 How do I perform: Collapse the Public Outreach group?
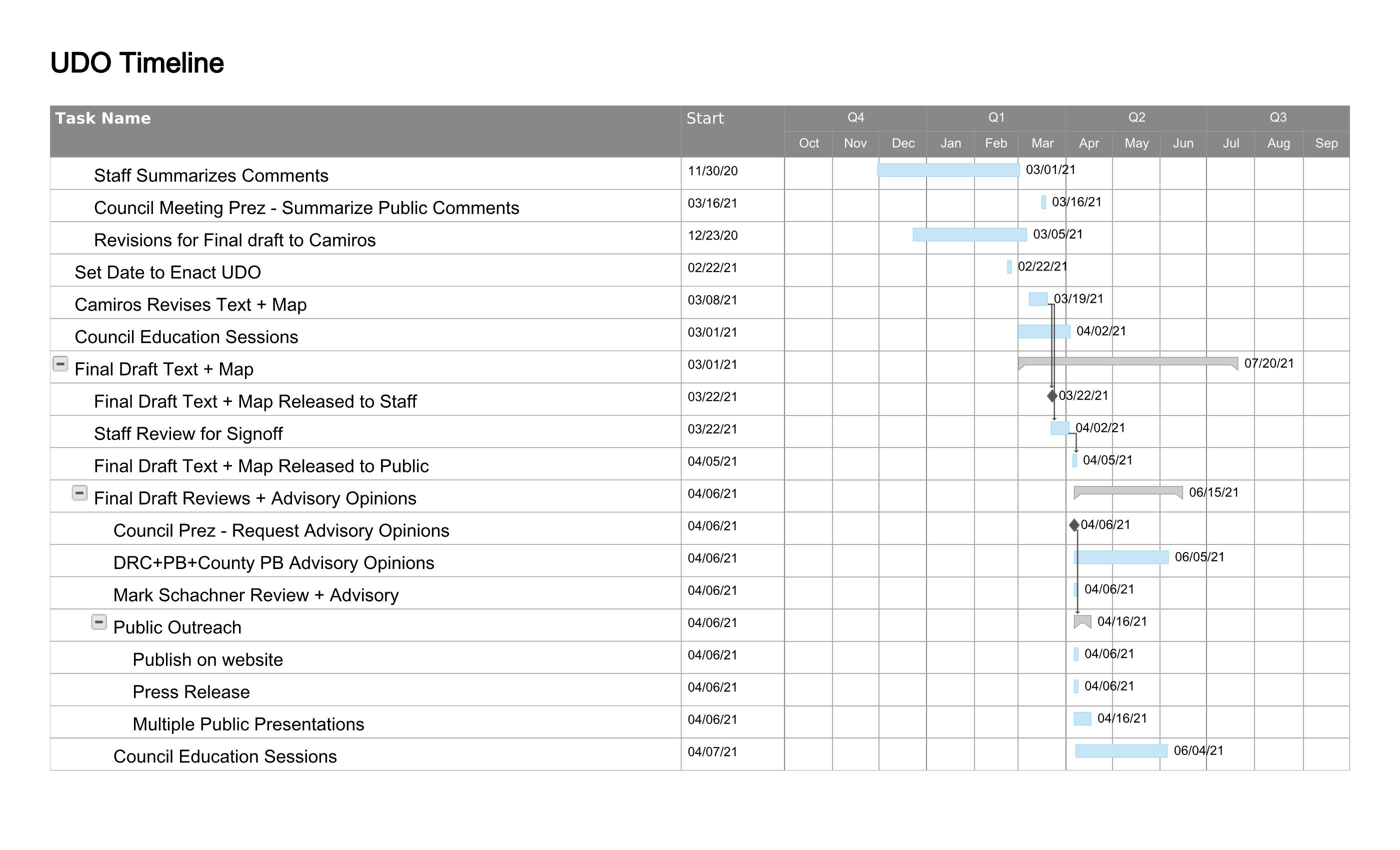click(x=99, y=622)
